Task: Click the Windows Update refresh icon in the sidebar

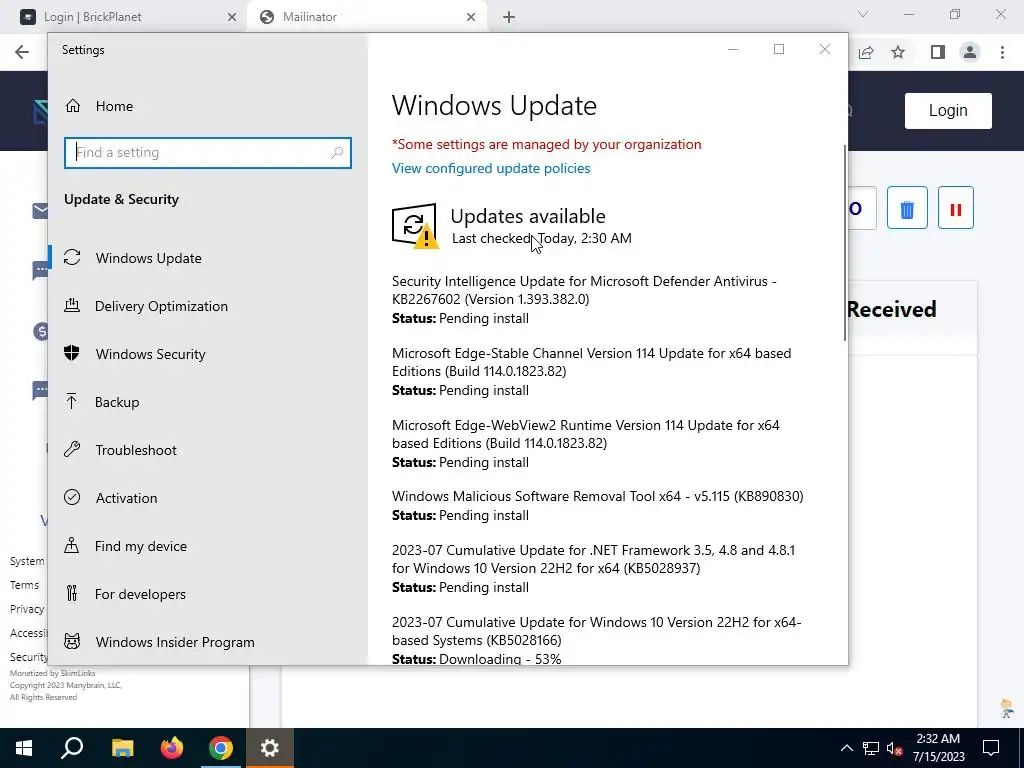Action: pos(72,257)
